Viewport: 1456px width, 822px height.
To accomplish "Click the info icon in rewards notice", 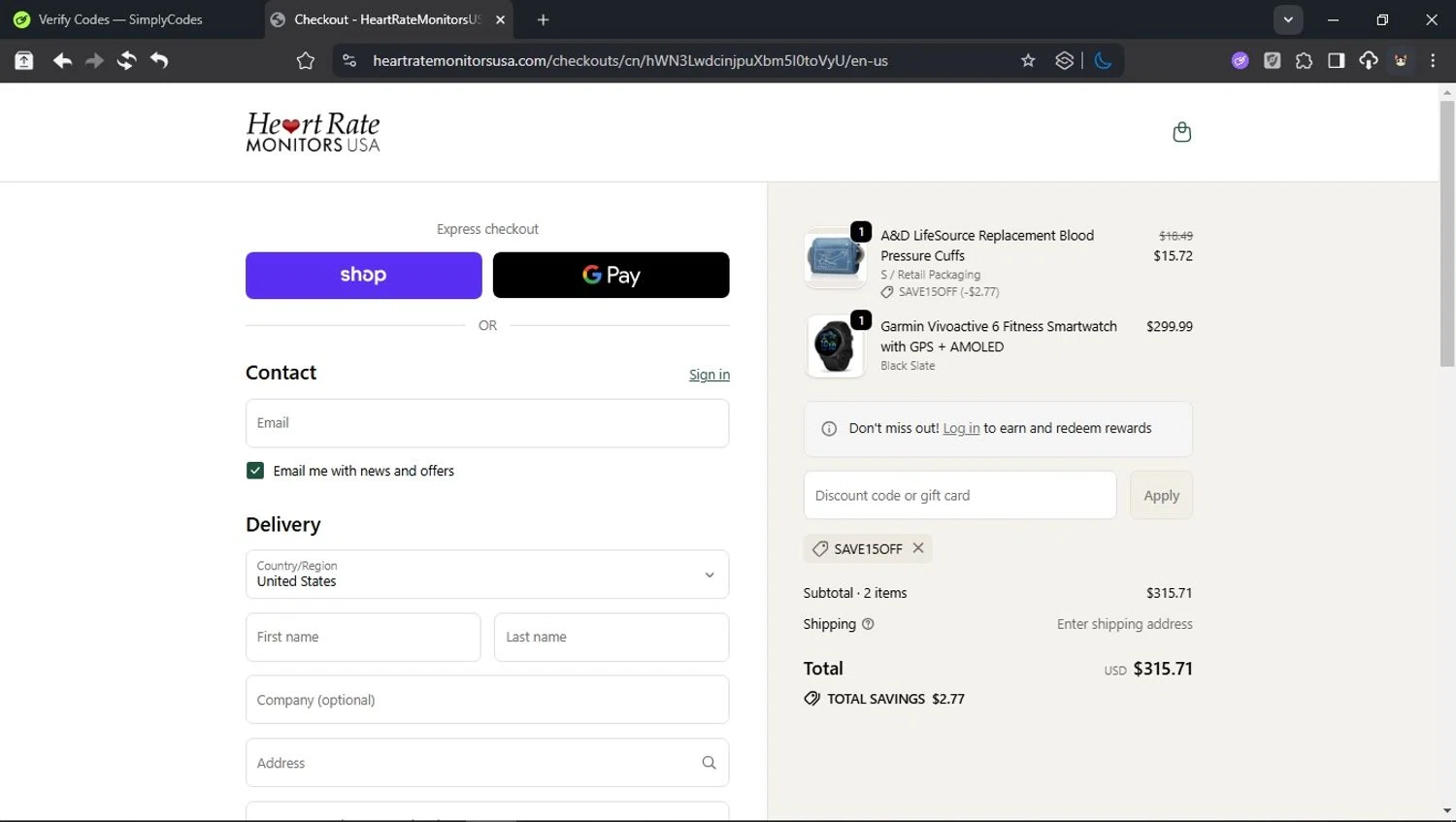I will click(829, 429).
